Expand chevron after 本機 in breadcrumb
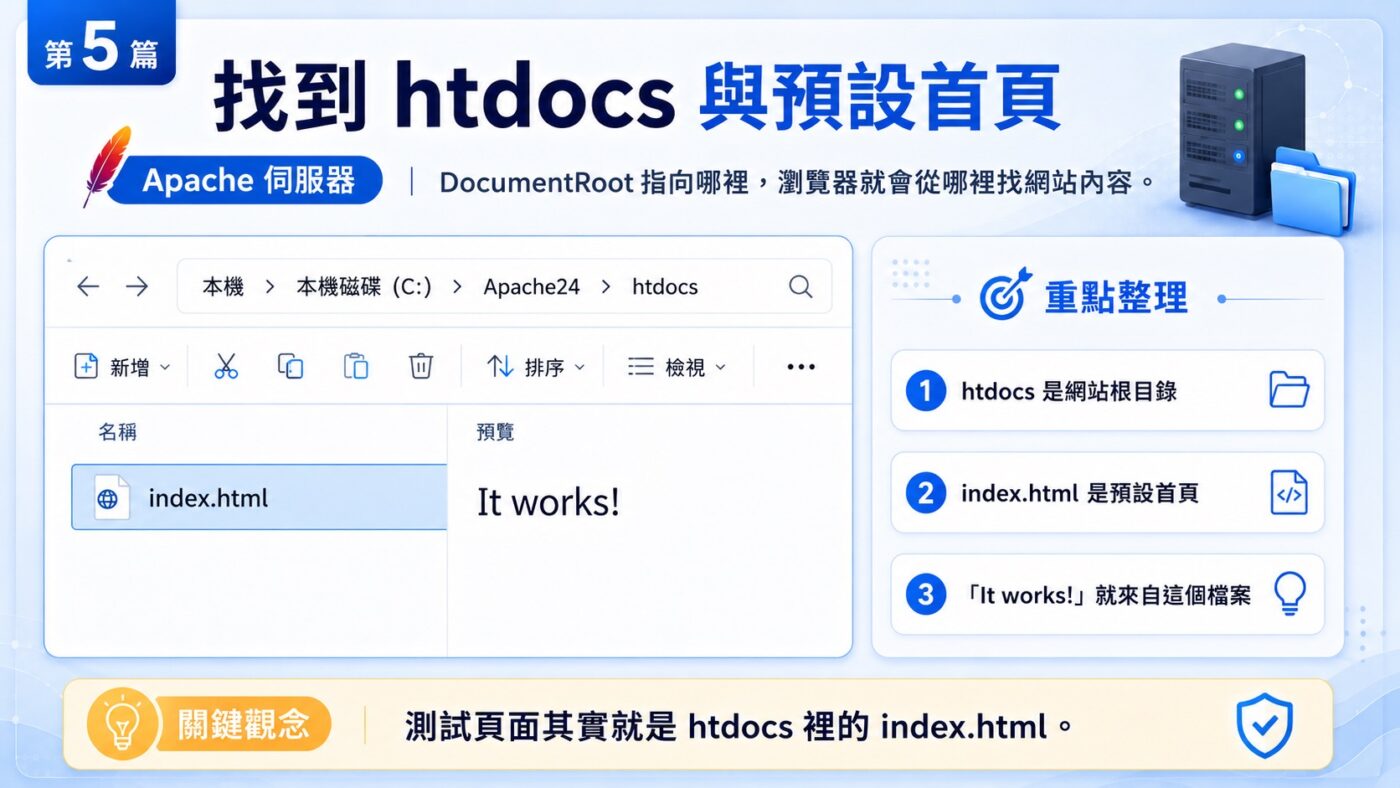Image resolution: width=1400 pixels, height=788 pixels. point(270,287)
